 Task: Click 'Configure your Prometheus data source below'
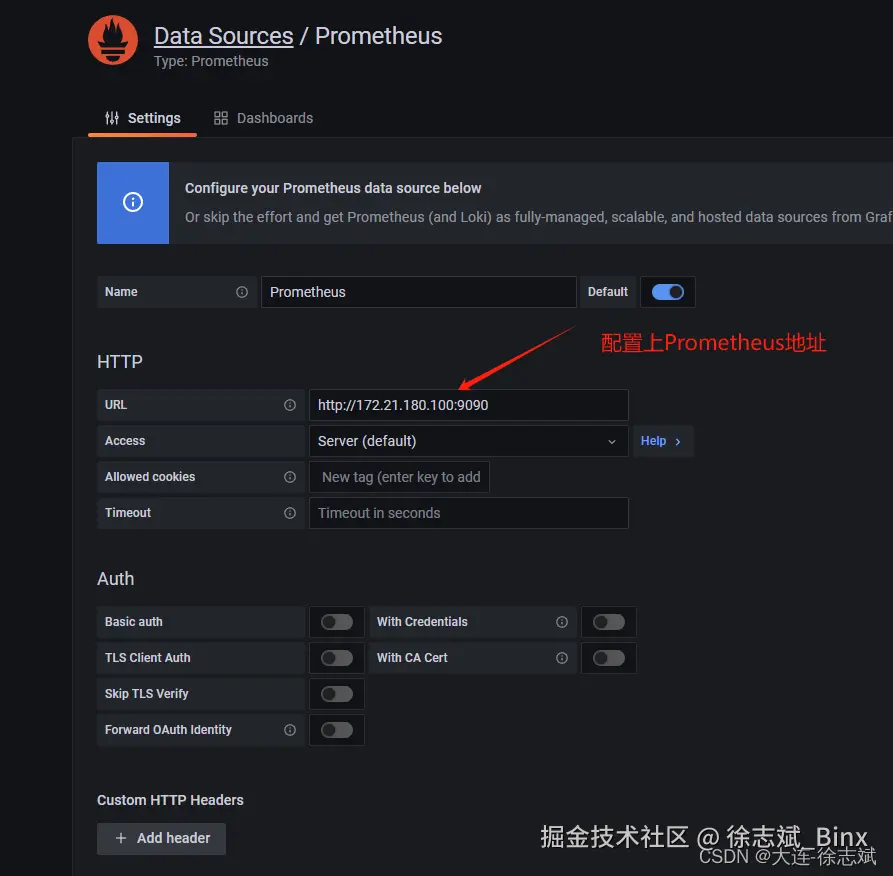333,188
